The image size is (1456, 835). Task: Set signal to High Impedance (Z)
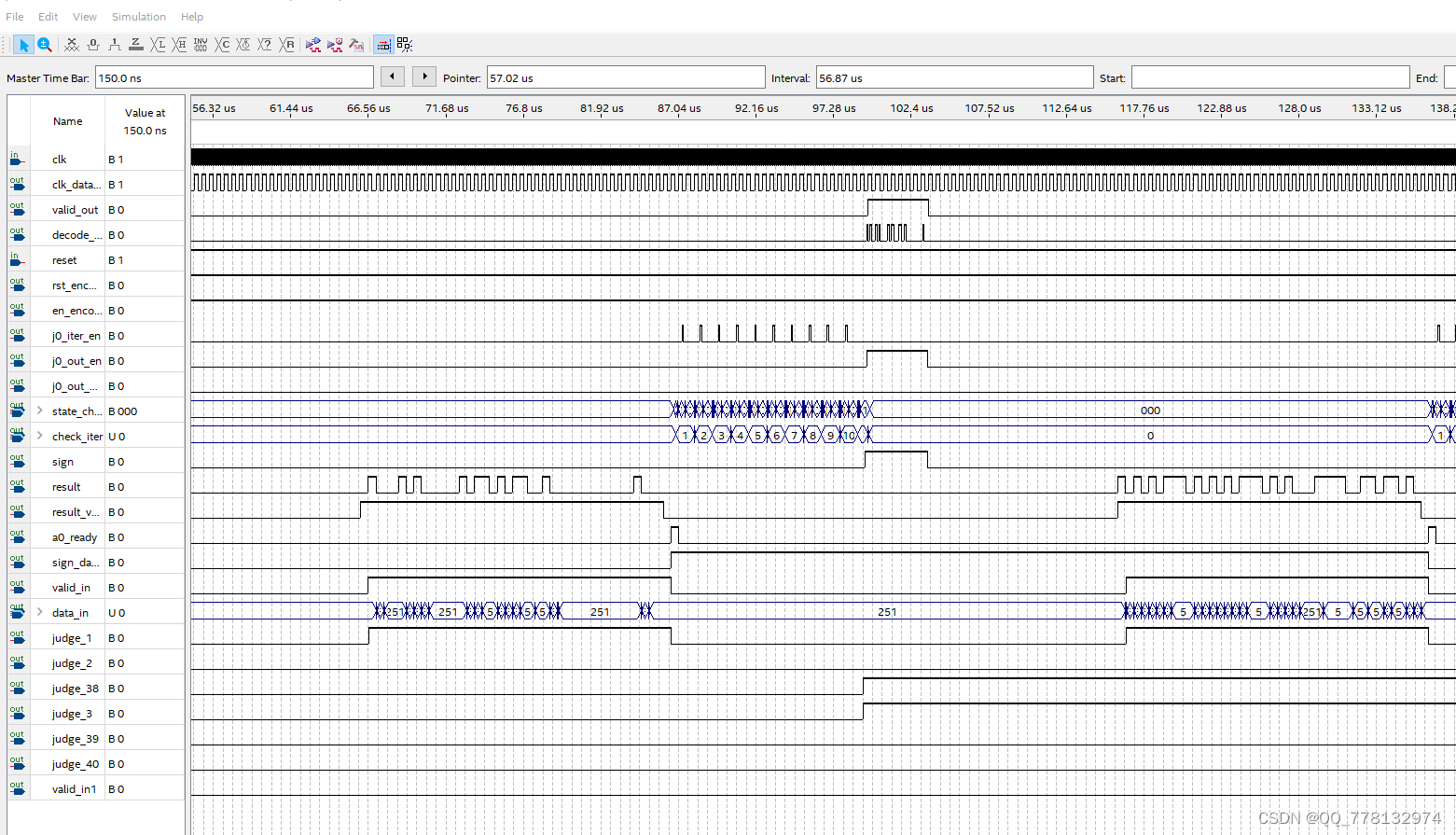pos(135,44)
